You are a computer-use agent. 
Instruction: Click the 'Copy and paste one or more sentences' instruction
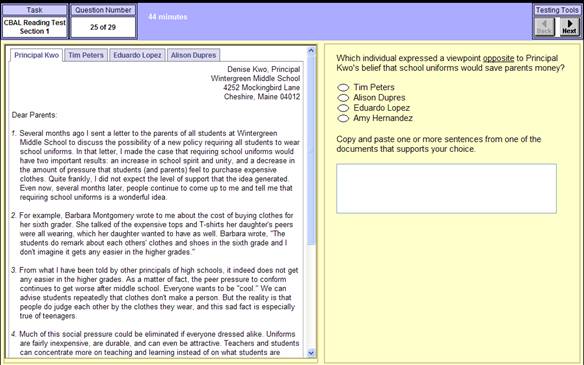[x=438, y=144]
